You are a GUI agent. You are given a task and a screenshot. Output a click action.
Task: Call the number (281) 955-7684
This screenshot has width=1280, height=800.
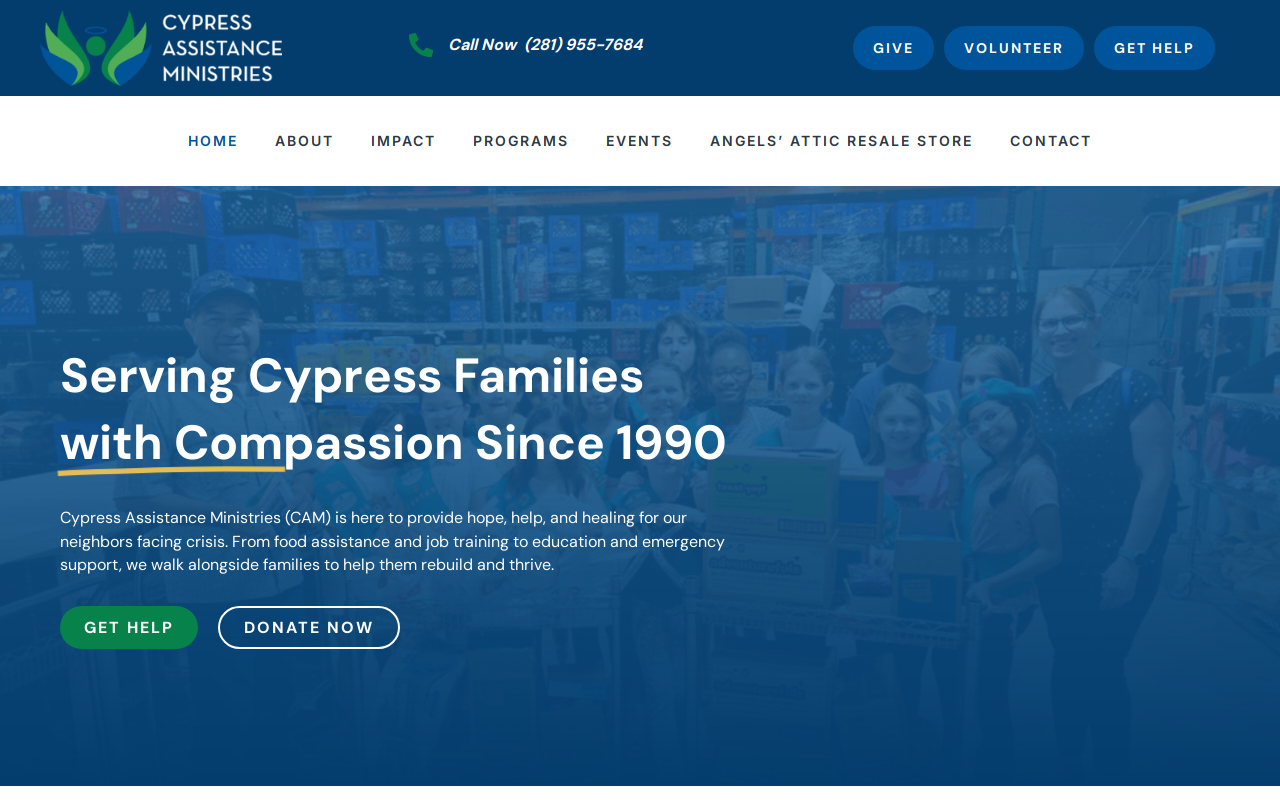(584, 45)
